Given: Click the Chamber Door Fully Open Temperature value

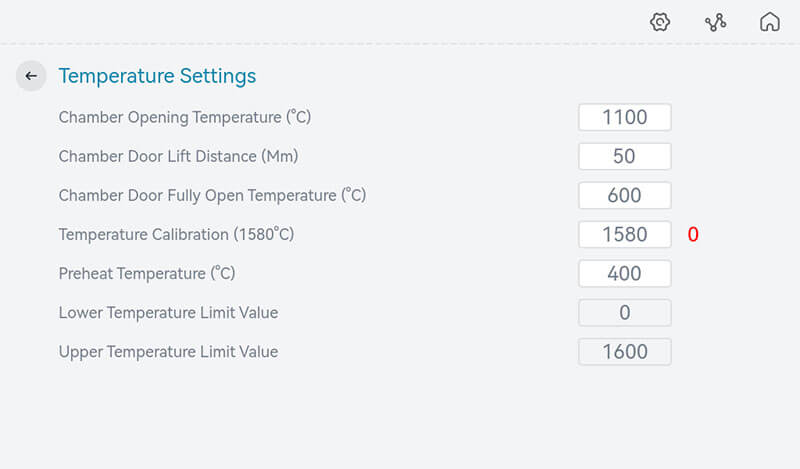Looking at the screenshot, I should pos(624,195).
